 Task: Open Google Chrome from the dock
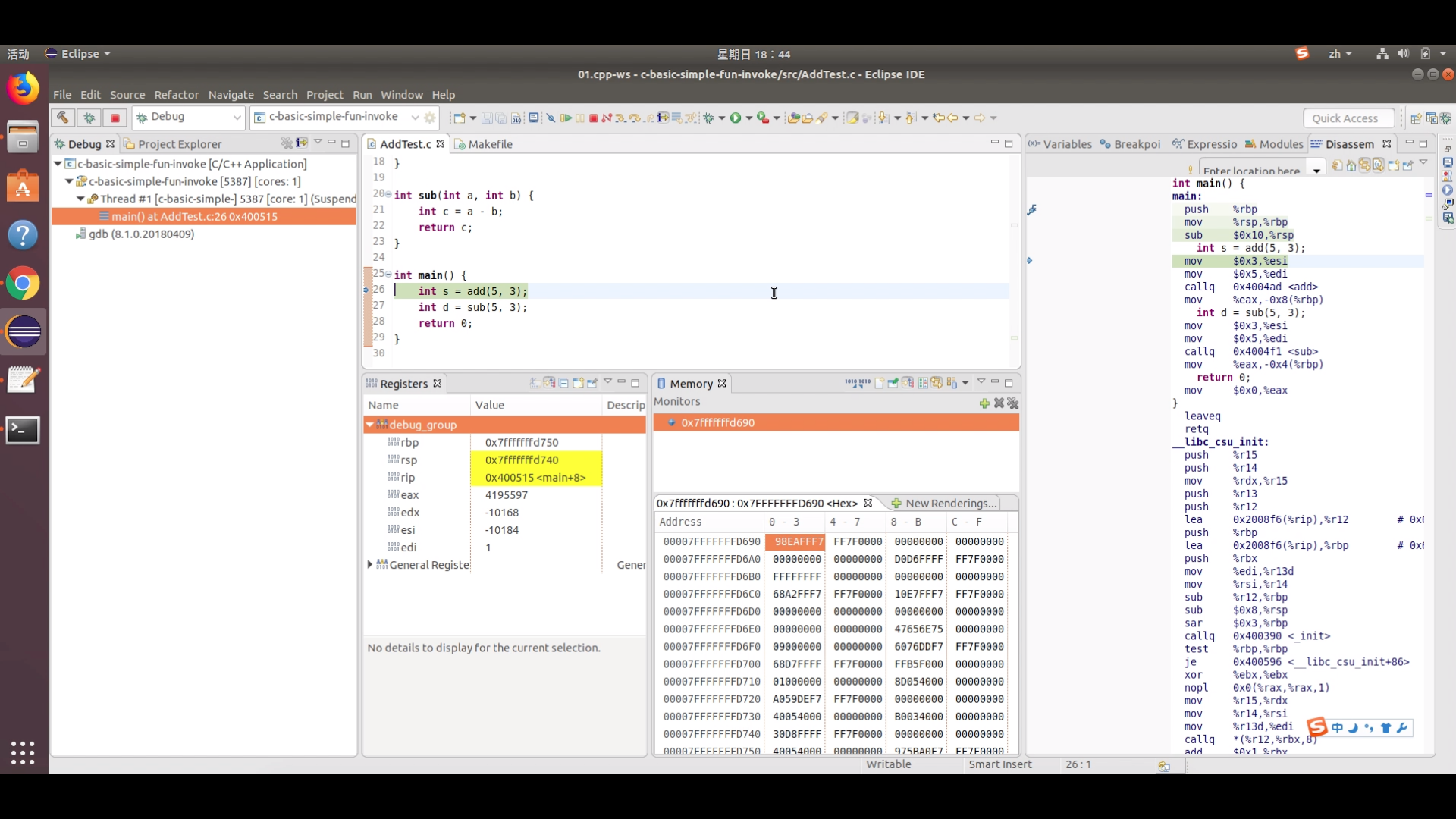point(23,284)
